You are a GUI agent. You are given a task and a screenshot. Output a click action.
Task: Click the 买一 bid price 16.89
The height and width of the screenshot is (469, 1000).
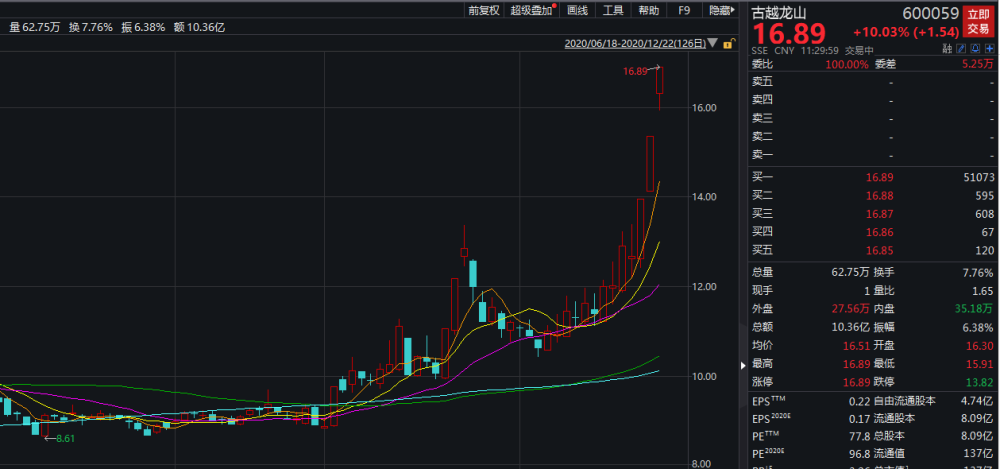point(876,177)
